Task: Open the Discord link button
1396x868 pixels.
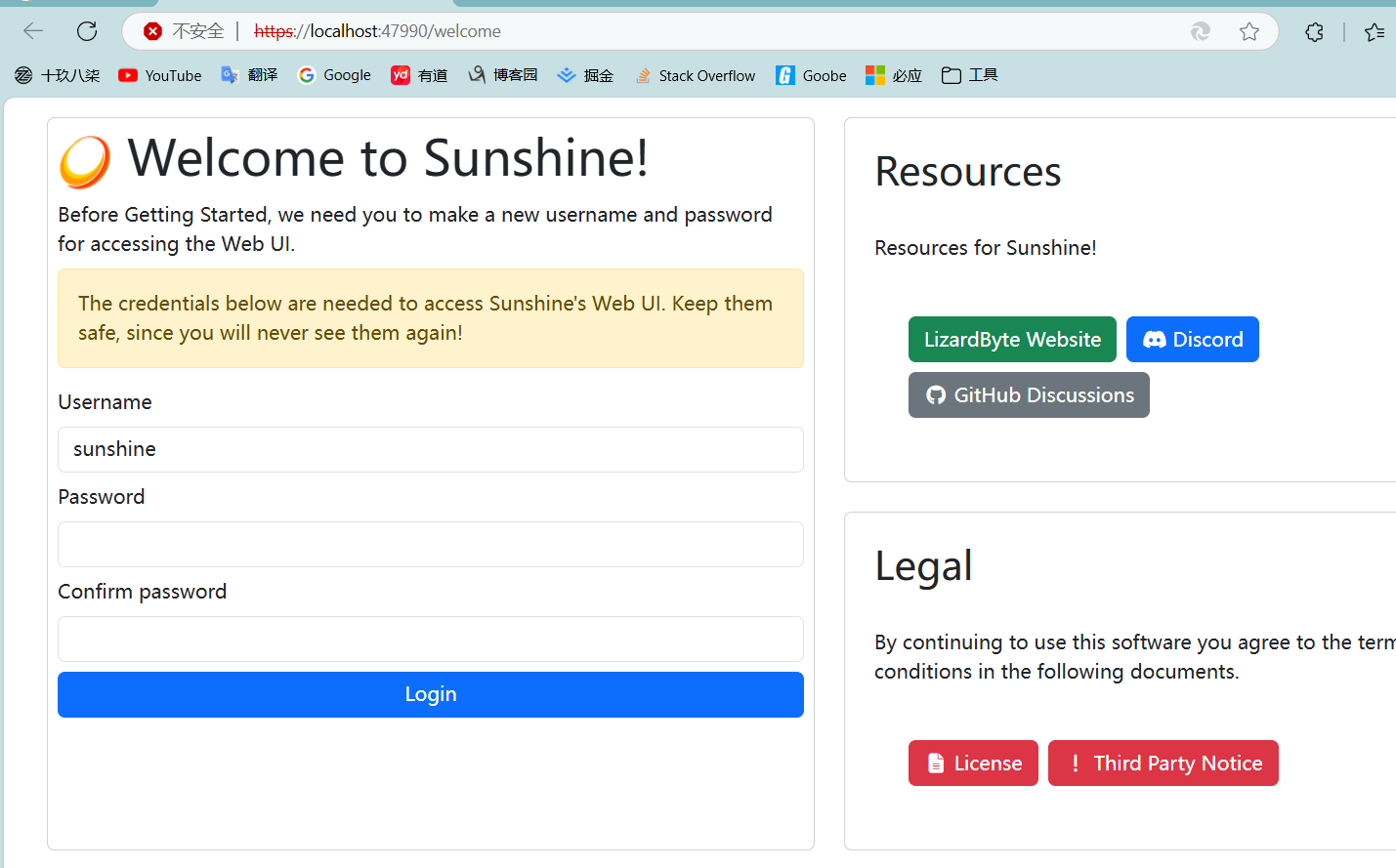Action: pyautogui.click(x=1192, y=339)
